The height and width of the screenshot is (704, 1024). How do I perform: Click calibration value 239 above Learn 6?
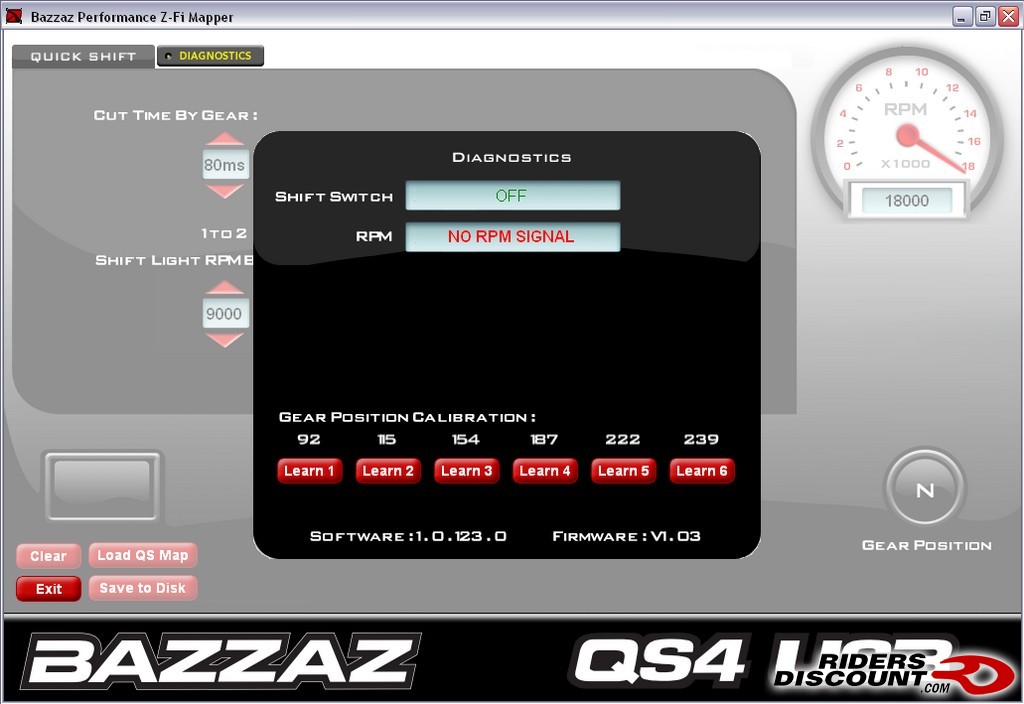click(701, 440)
